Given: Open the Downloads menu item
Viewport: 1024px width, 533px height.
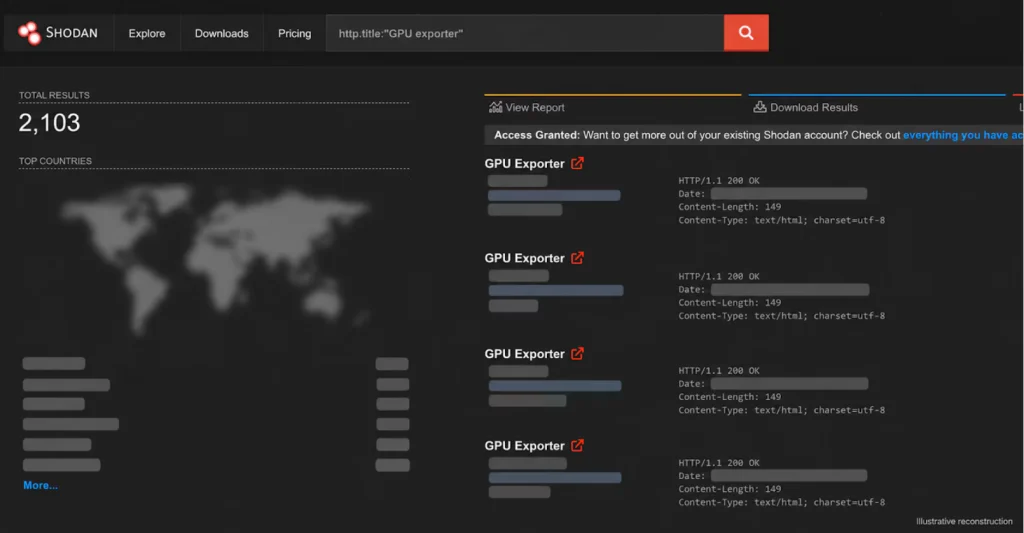Looking at the screenshot, I should pyautogui.click(x=221, y=33).
